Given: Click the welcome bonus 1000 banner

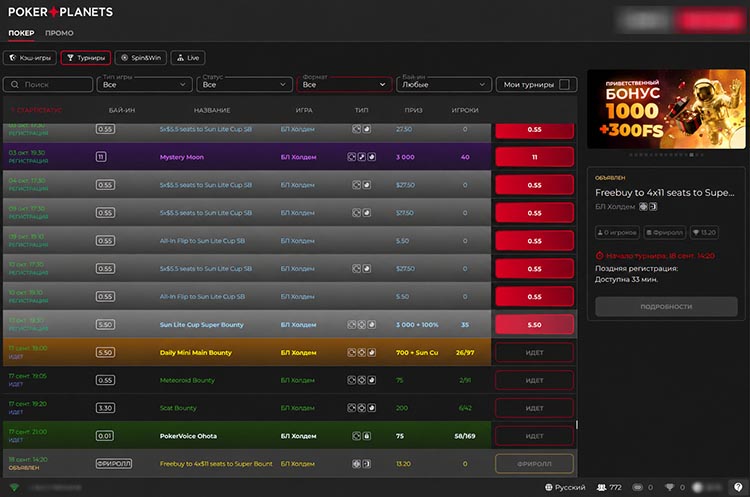Looking at the screenshot, I should click(x=666, y=109).
